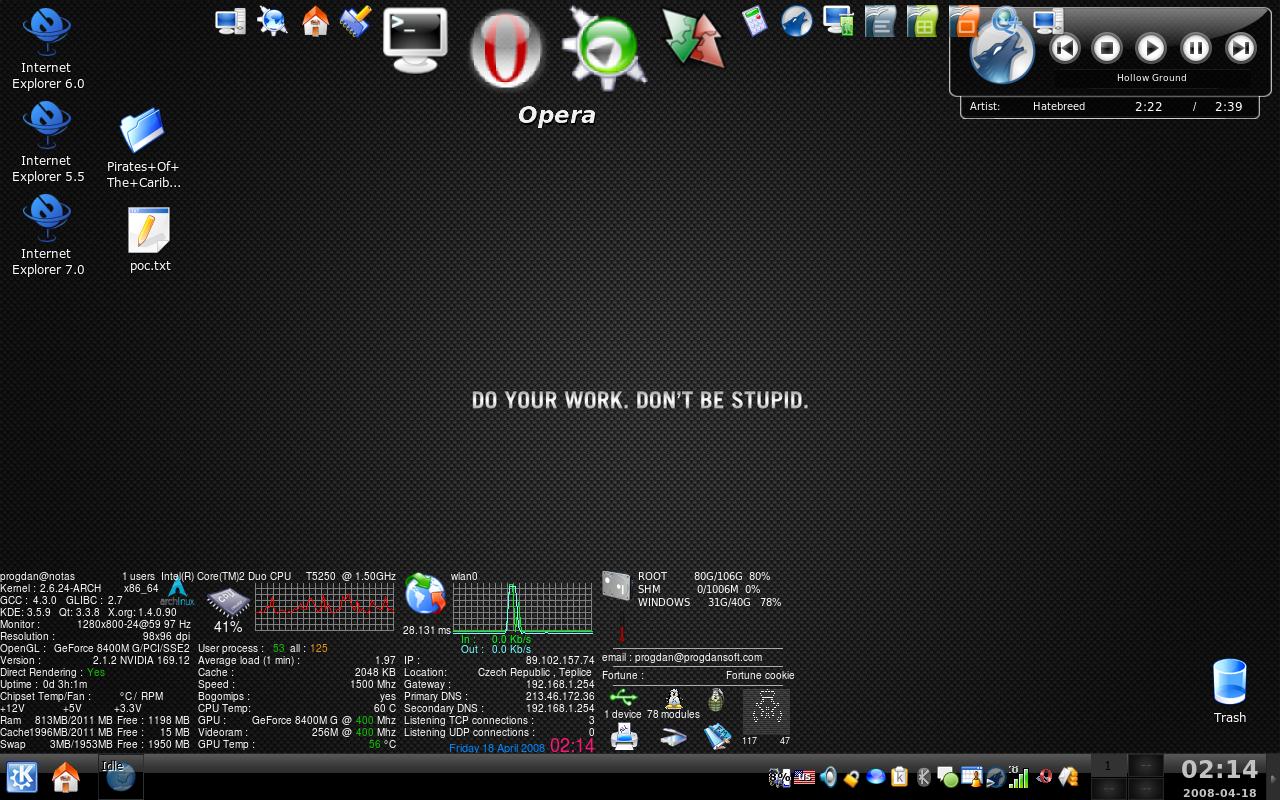Image resolution: width=1280 pixels, height=800 pixels.
Task: Expand the panel hide arrow at the far right
Action: point(1272,777)
